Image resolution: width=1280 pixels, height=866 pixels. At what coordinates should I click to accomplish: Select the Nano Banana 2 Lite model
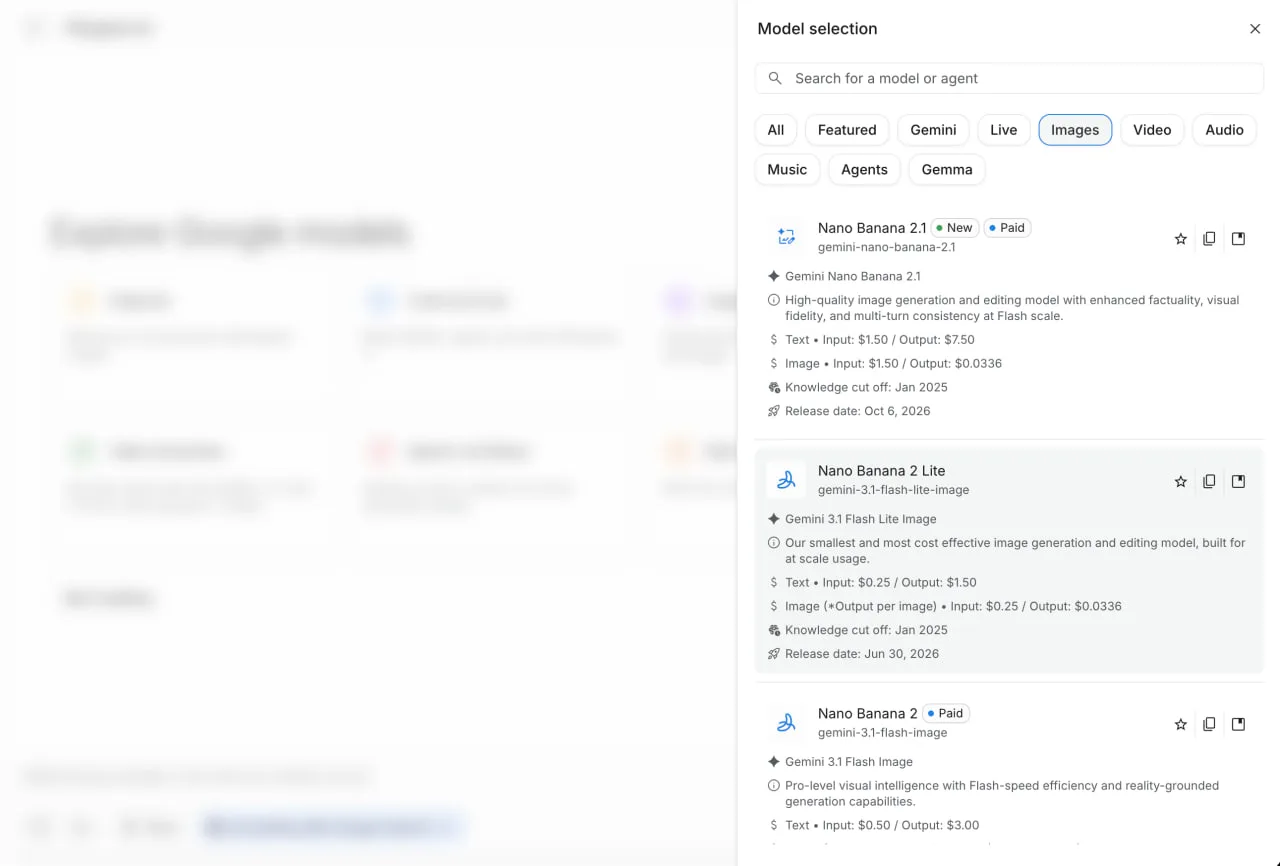(1009, 561)
